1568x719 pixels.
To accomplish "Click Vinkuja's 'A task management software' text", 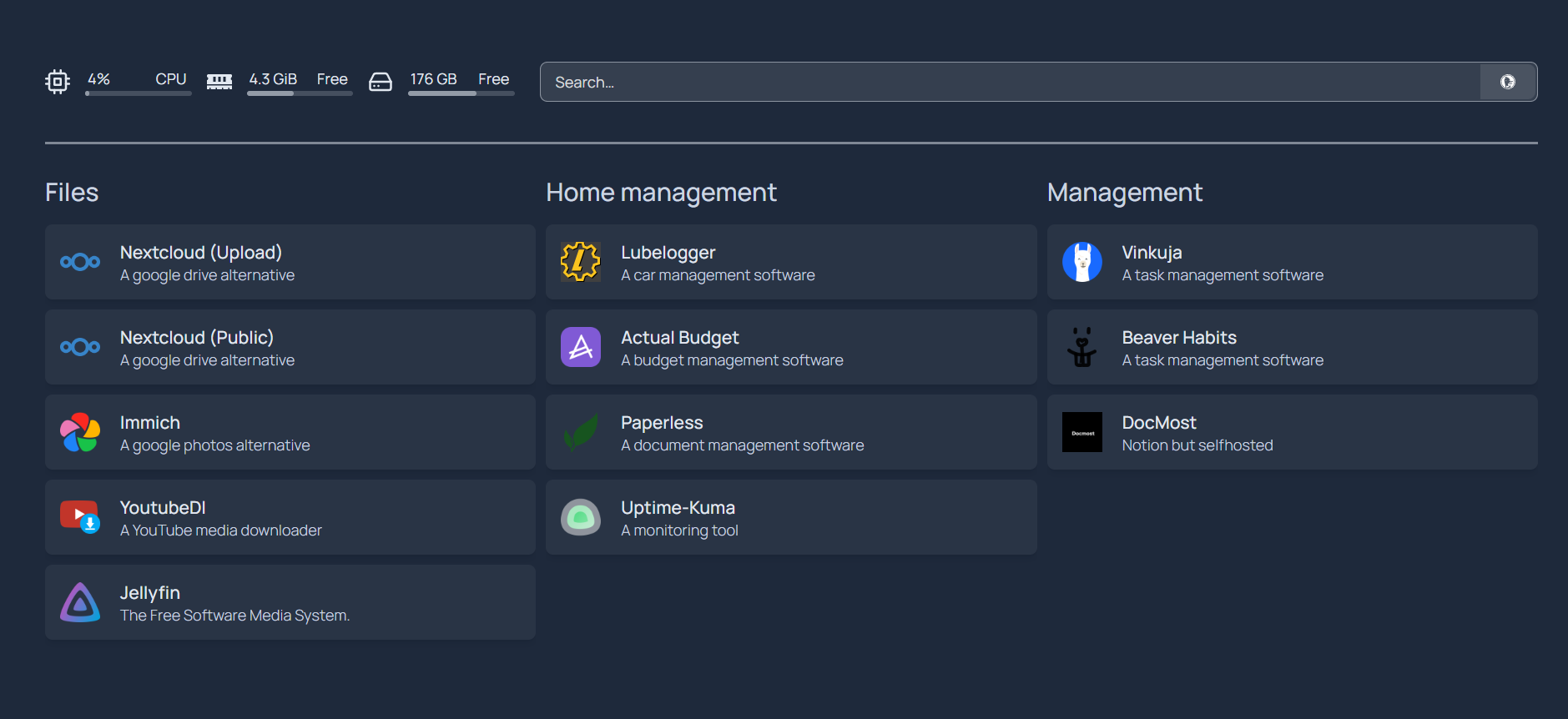I will 1223,275.
